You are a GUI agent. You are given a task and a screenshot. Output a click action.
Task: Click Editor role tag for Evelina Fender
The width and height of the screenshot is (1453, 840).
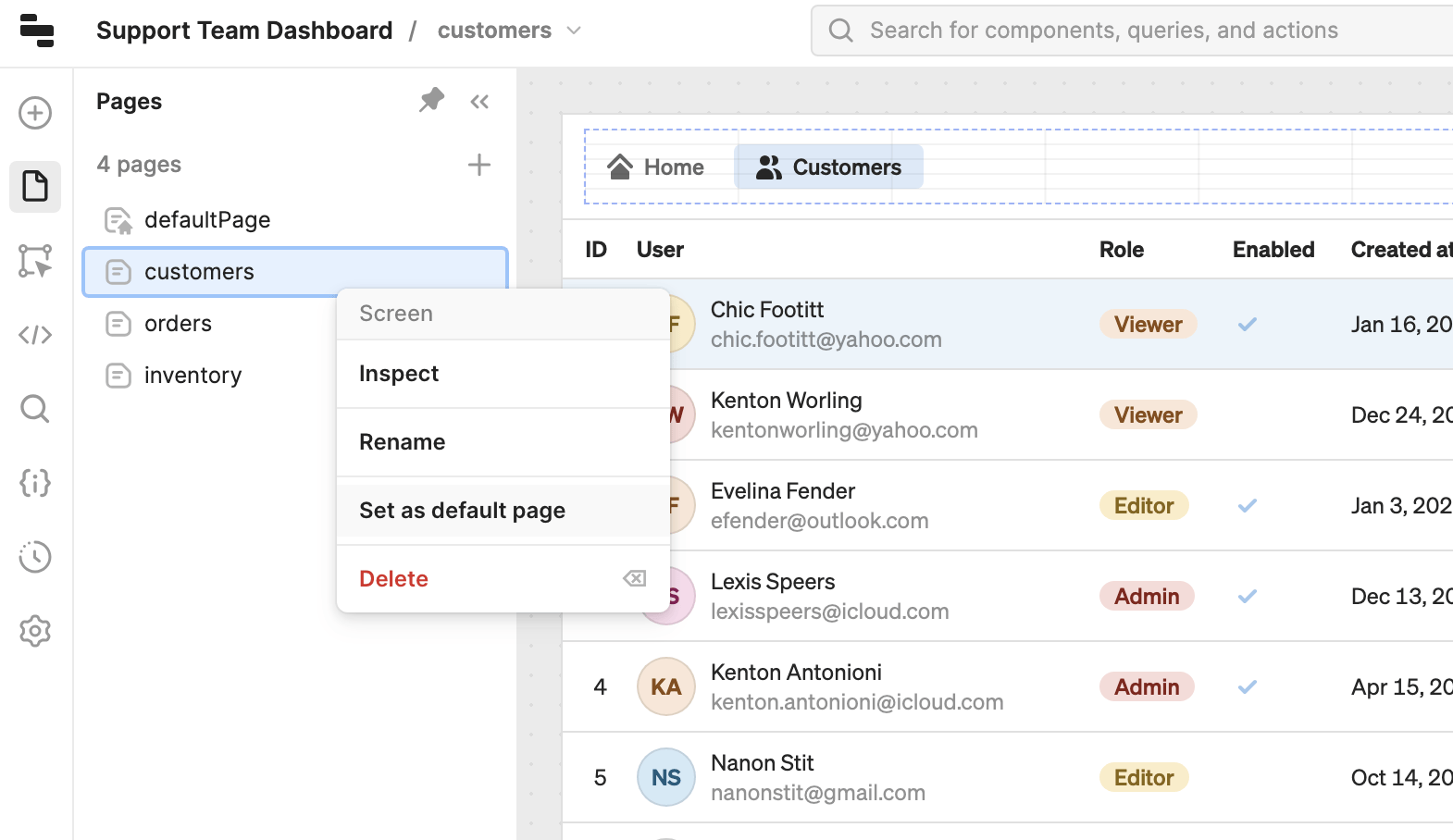pos(1144,506)
